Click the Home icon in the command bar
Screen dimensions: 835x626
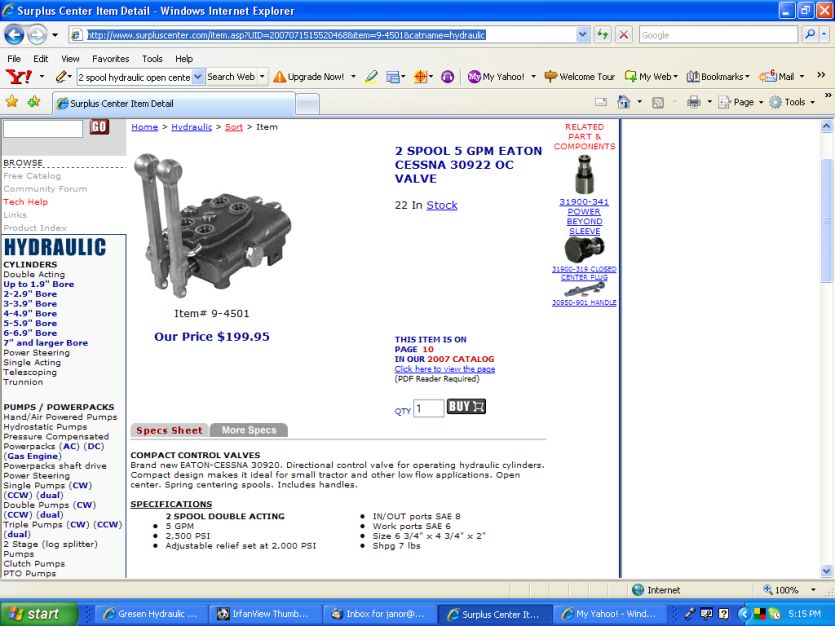[623, 102]
